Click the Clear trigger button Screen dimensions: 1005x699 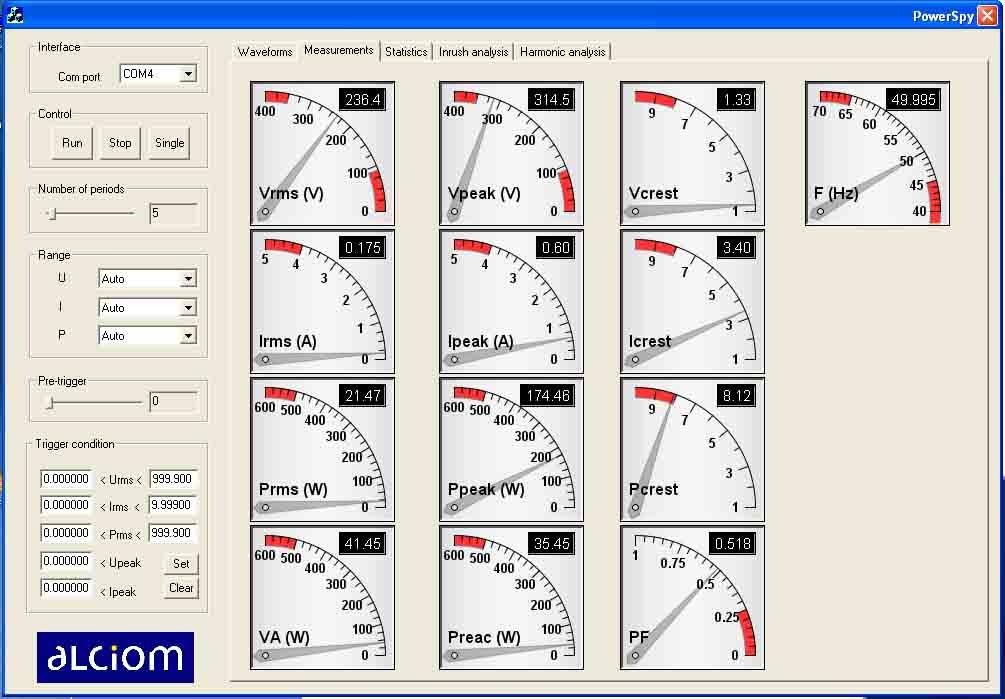tap(181, 588)
